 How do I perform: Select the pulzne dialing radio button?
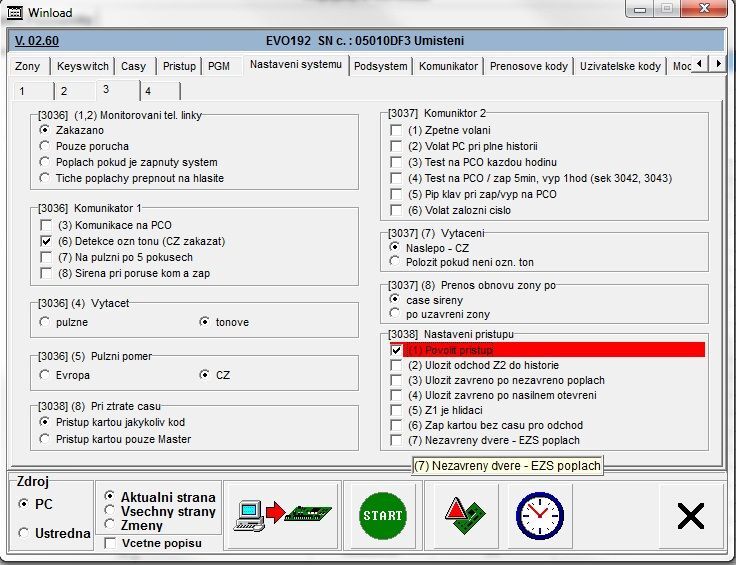45,322
